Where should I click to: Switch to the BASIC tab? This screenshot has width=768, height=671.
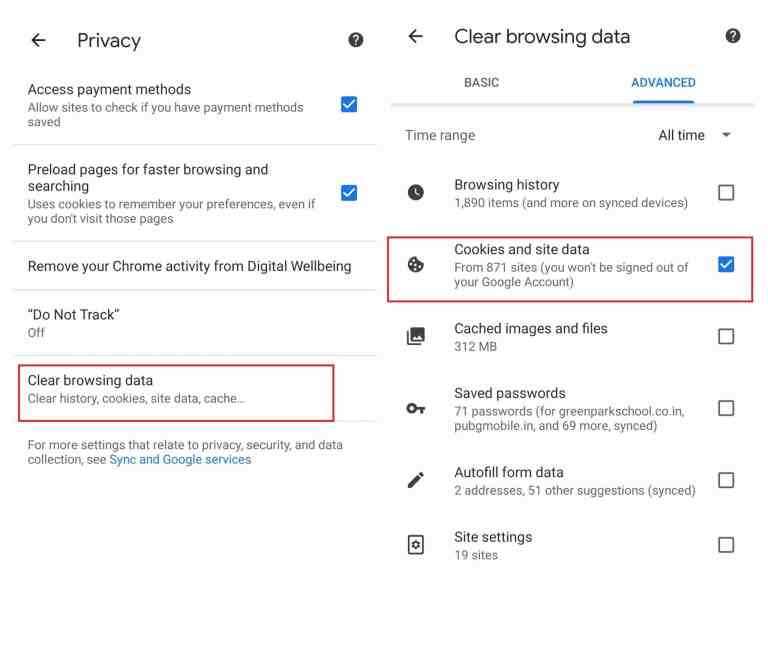pos(481,82)
